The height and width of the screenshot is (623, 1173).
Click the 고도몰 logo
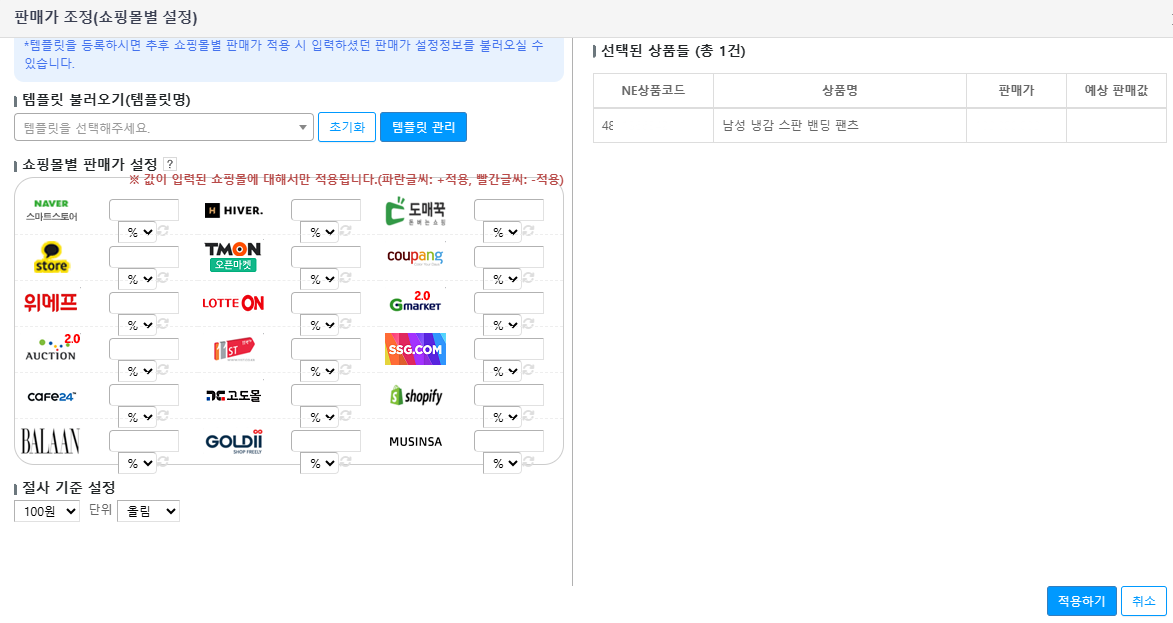click(233, 396)
